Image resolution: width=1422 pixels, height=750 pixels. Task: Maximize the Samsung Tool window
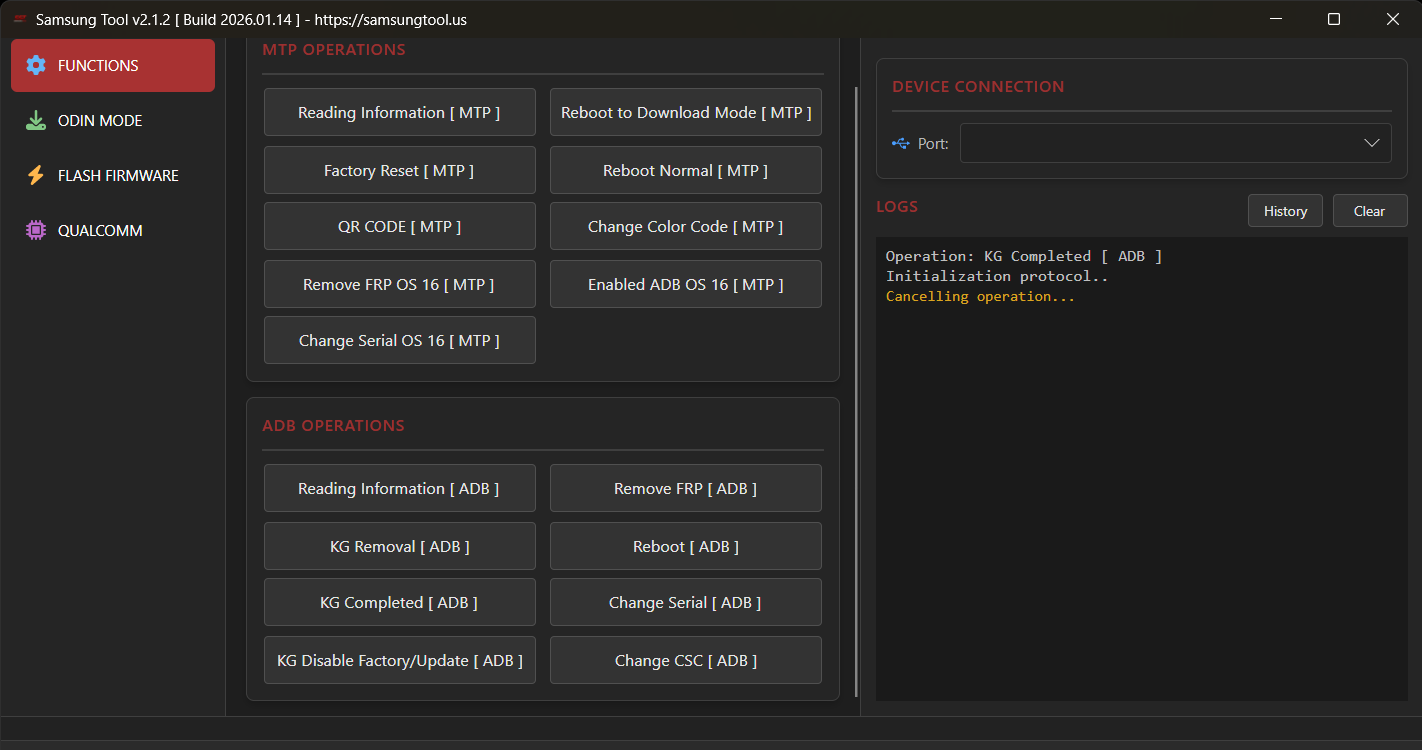tap(1333, 20)
